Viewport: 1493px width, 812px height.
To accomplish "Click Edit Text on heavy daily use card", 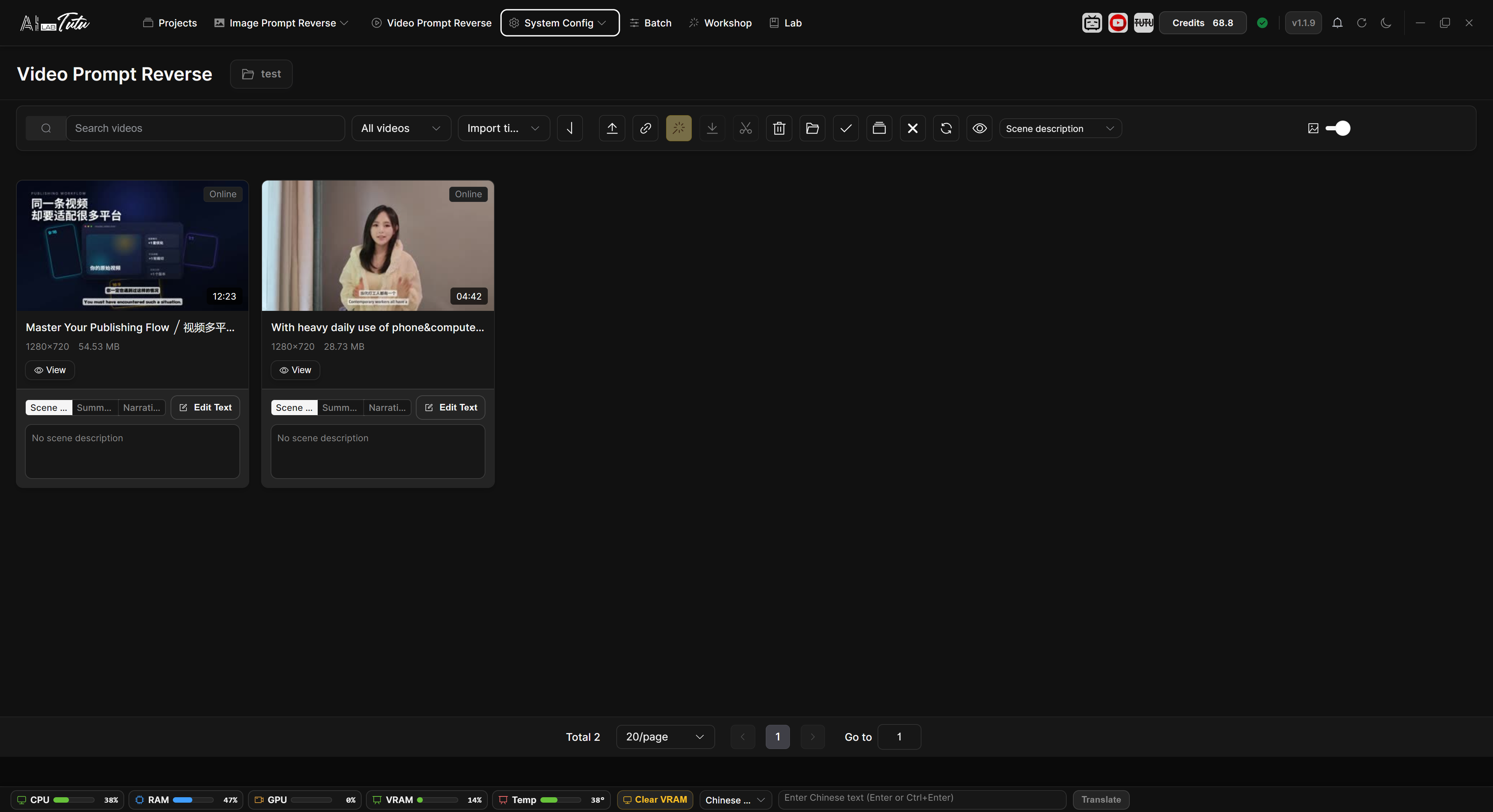I will [450, 407].
